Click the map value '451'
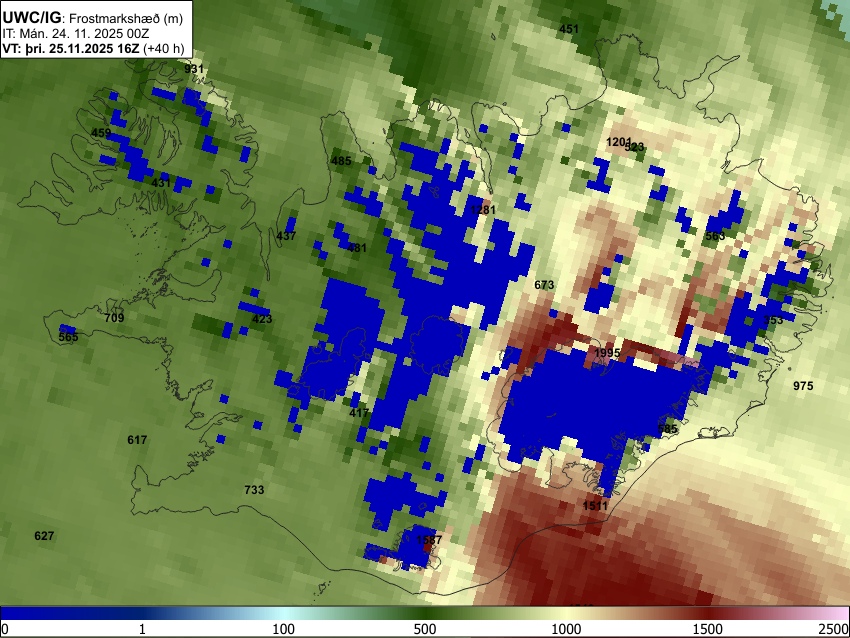Viewport: 850px width, 638px height. coord(569,29)
